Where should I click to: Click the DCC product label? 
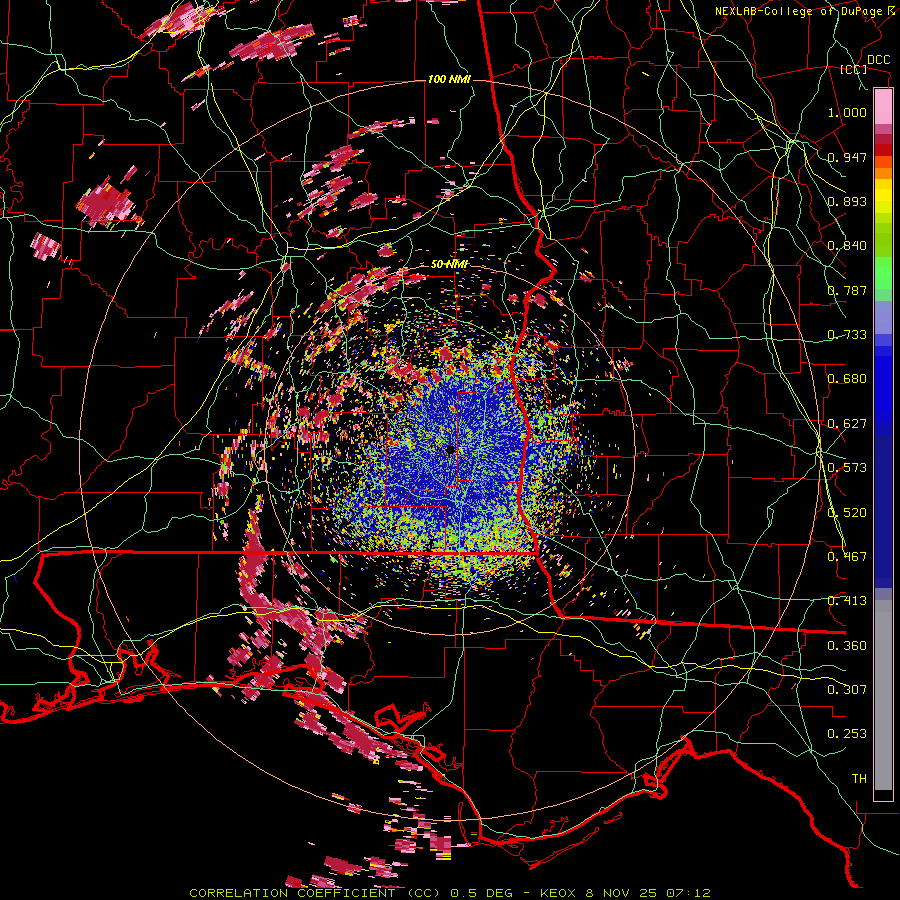point(878,60)
